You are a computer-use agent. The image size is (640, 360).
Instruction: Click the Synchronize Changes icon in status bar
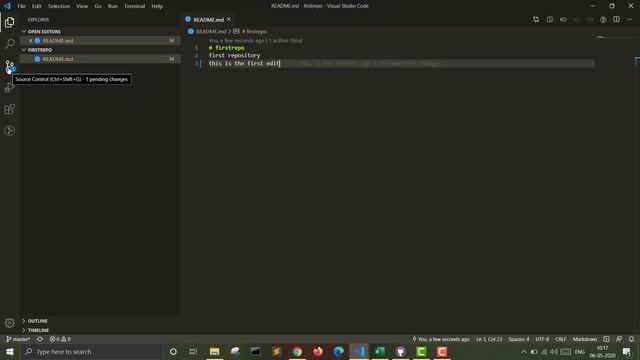(x=40, y=339)
